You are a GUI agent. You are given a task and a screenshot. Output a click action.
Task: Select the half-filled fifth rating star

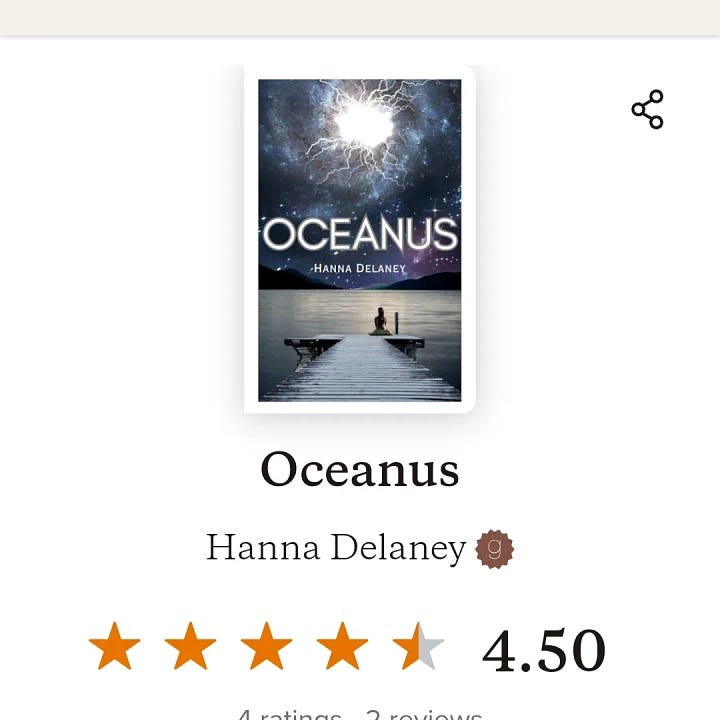[418, 646]
